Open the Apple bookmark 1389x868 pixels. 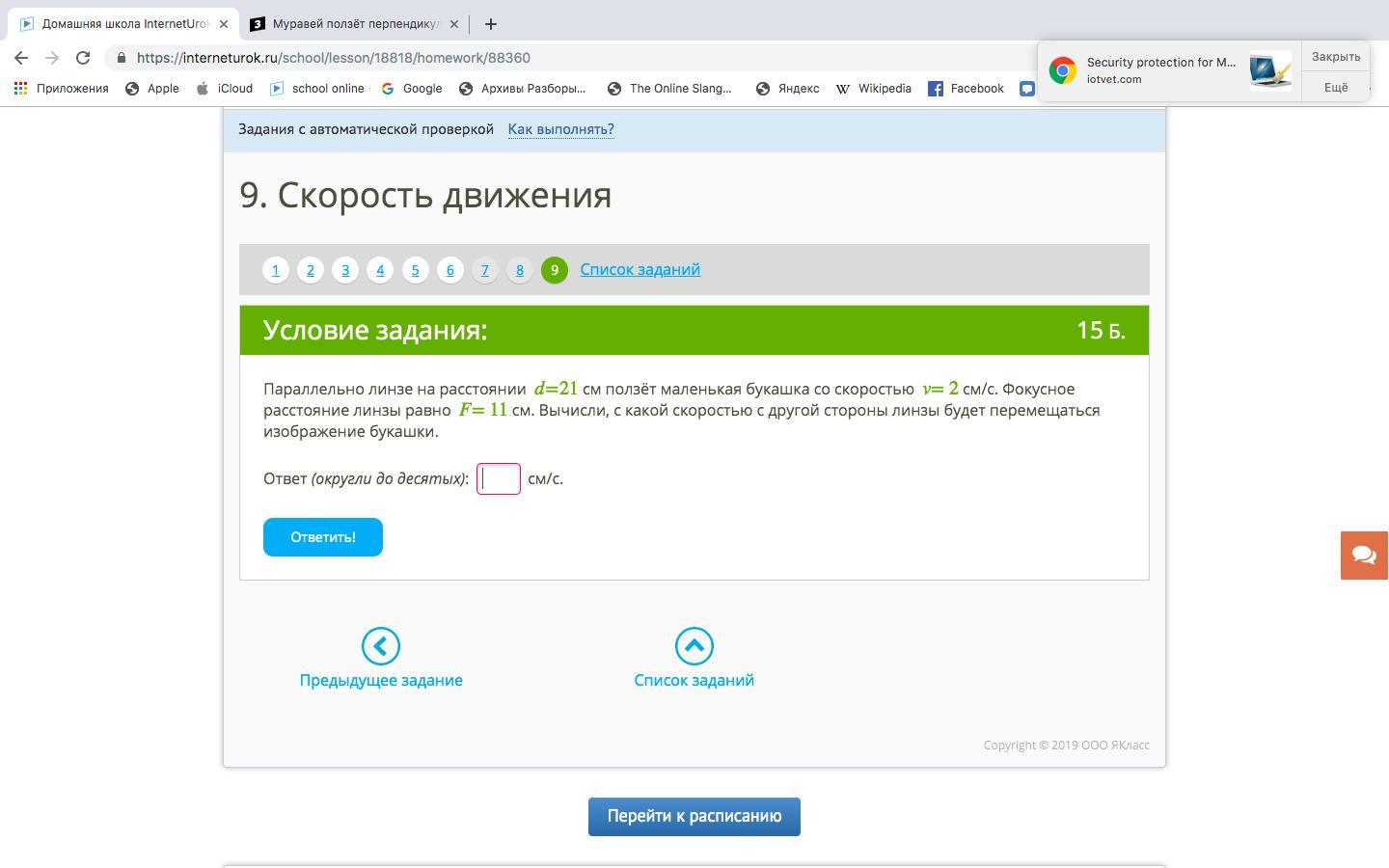coord(152,89)
